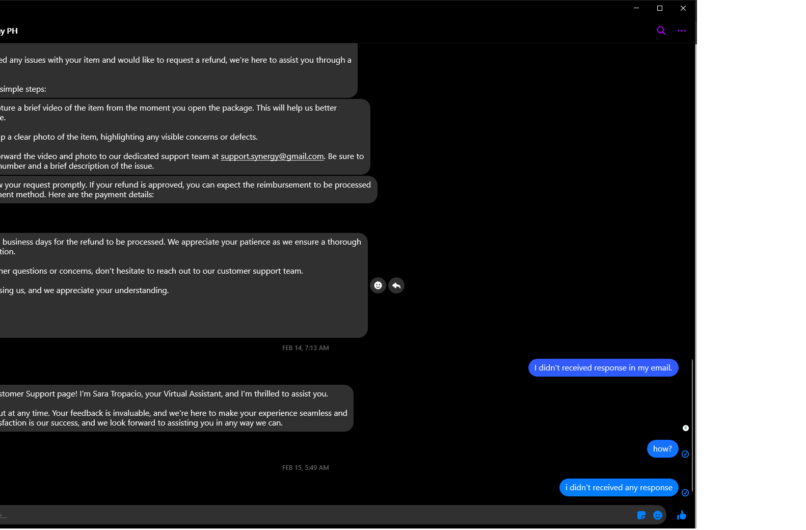The image size is (806, 530).
Task: Open emoji picker in message box
Action: click(657, 515)
